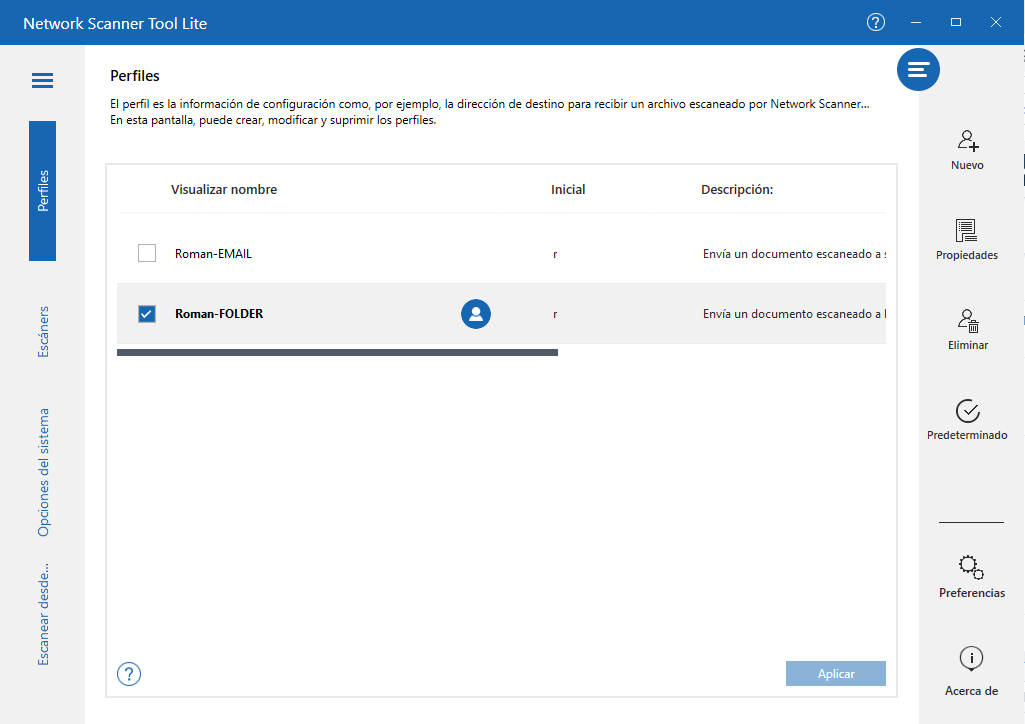
Task: Set the profile as Predeterminado
Action: [x=967, y=420]
